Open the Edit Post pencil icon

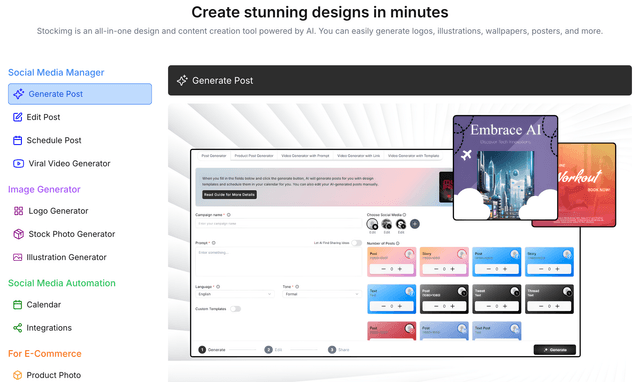click(x=18, y=117)
